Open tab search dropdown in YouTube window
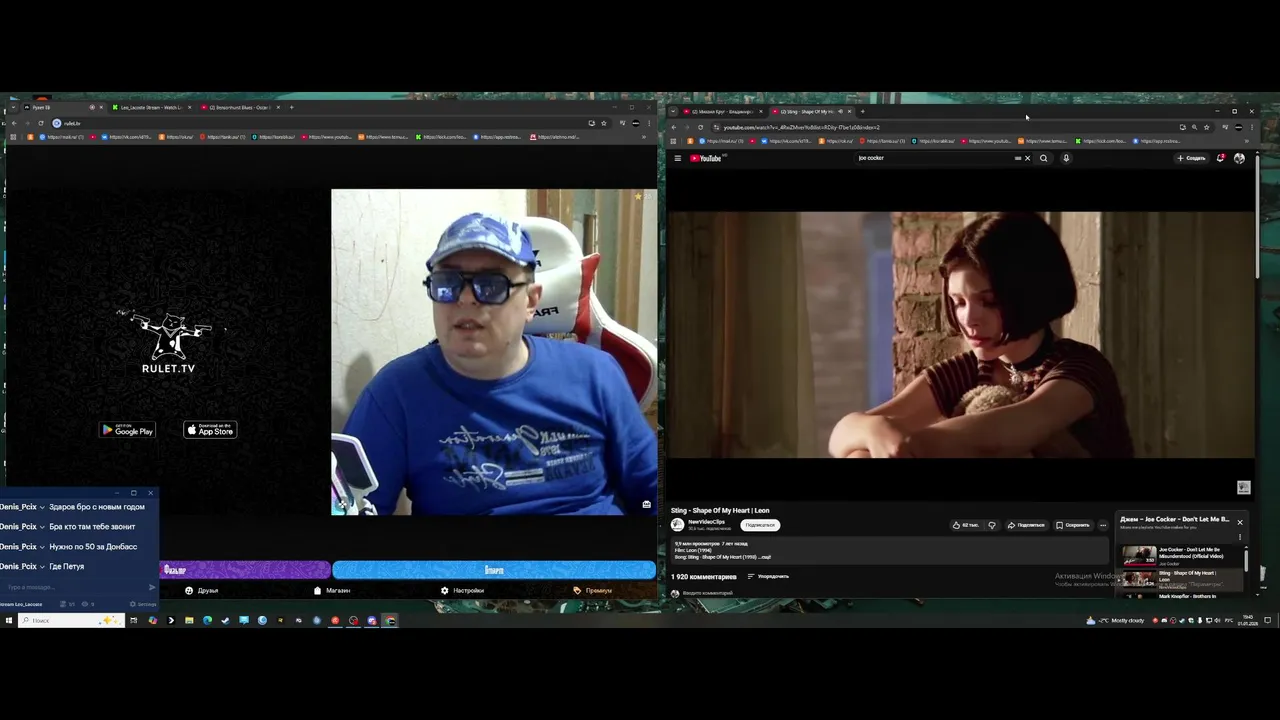The width and height of the screenshot is (1280, 720). (x=673, y=112)
